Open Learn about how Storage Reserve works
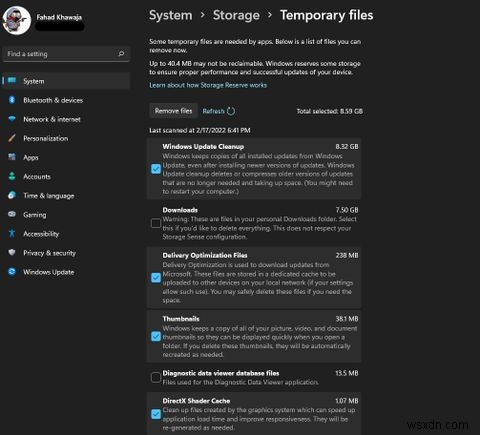 click(208, 85)
